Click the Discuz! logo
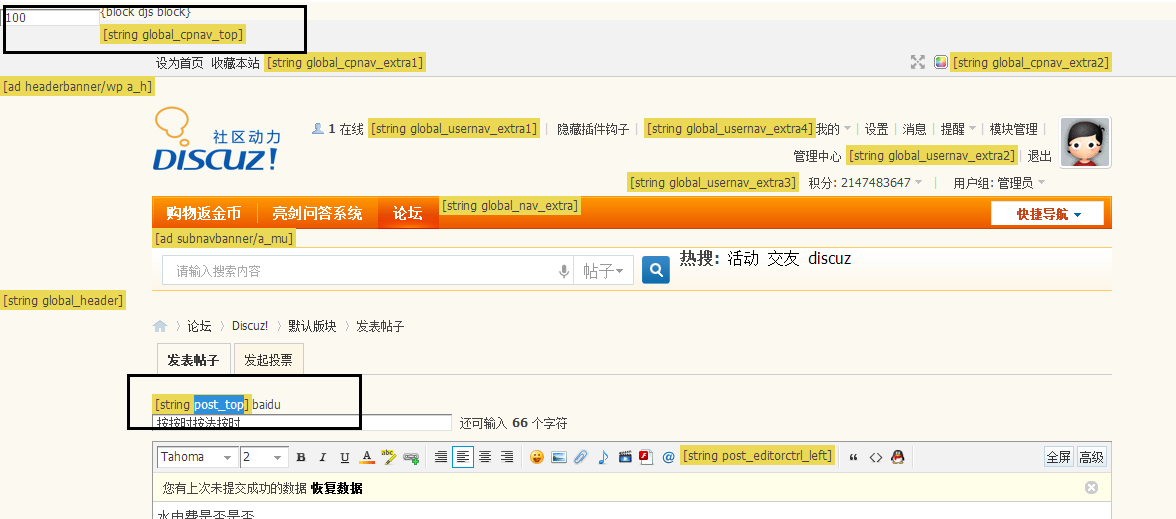 coord(218,140)
